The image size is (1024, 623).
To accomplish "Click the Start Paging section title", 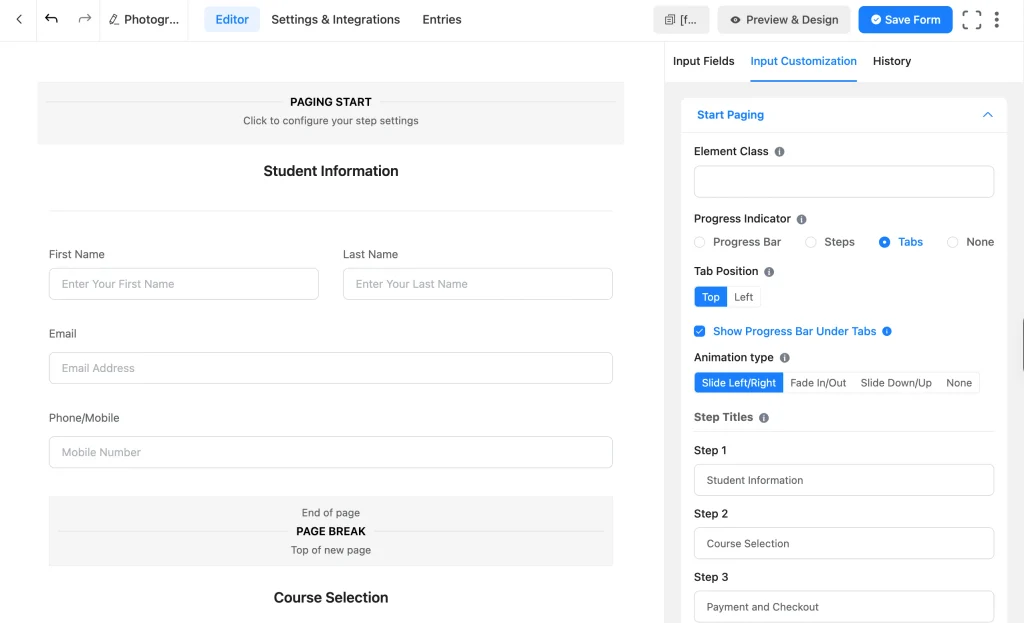I will (730, 115).
